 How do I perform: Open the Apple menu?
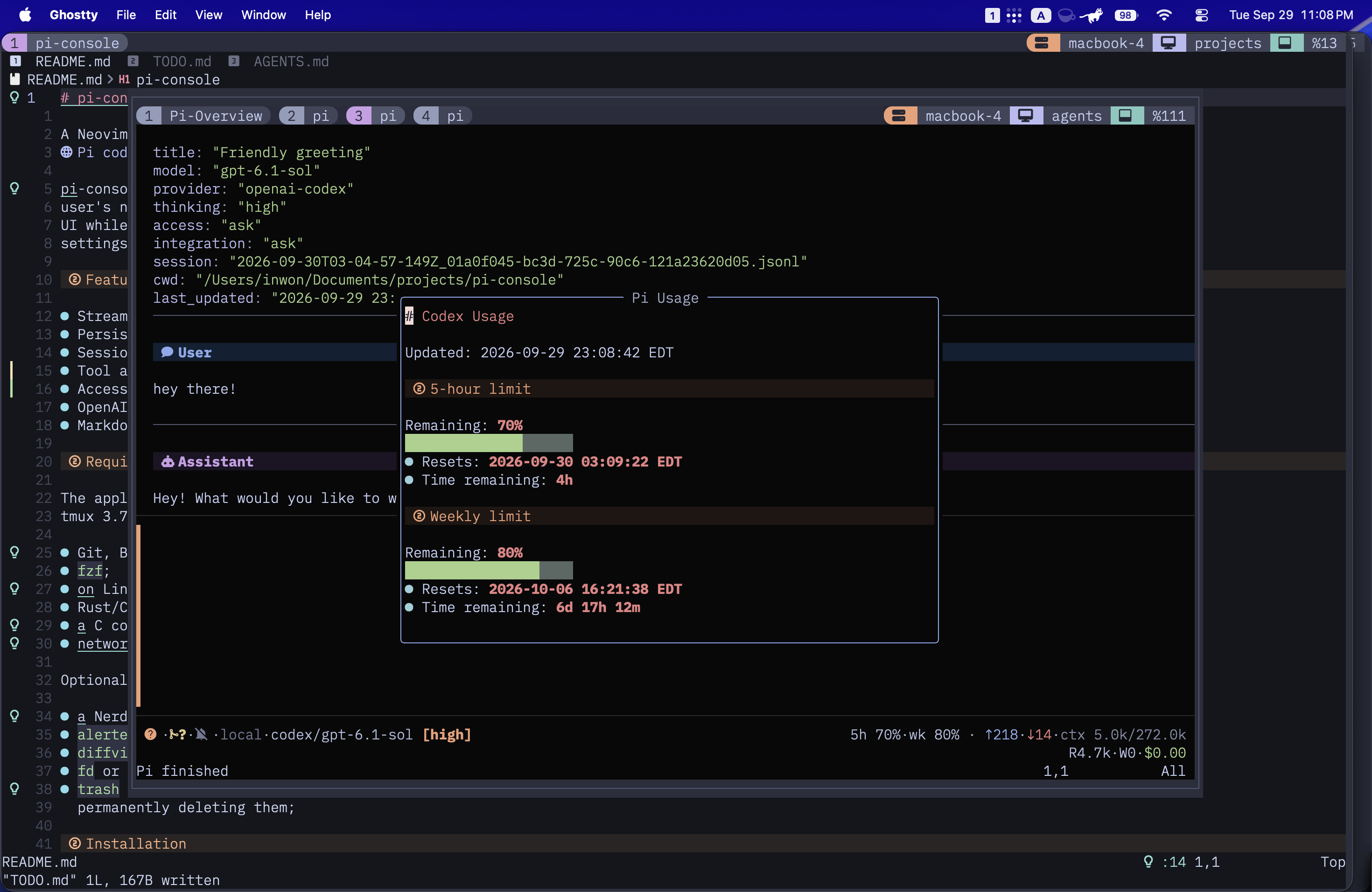click(25, 15)
